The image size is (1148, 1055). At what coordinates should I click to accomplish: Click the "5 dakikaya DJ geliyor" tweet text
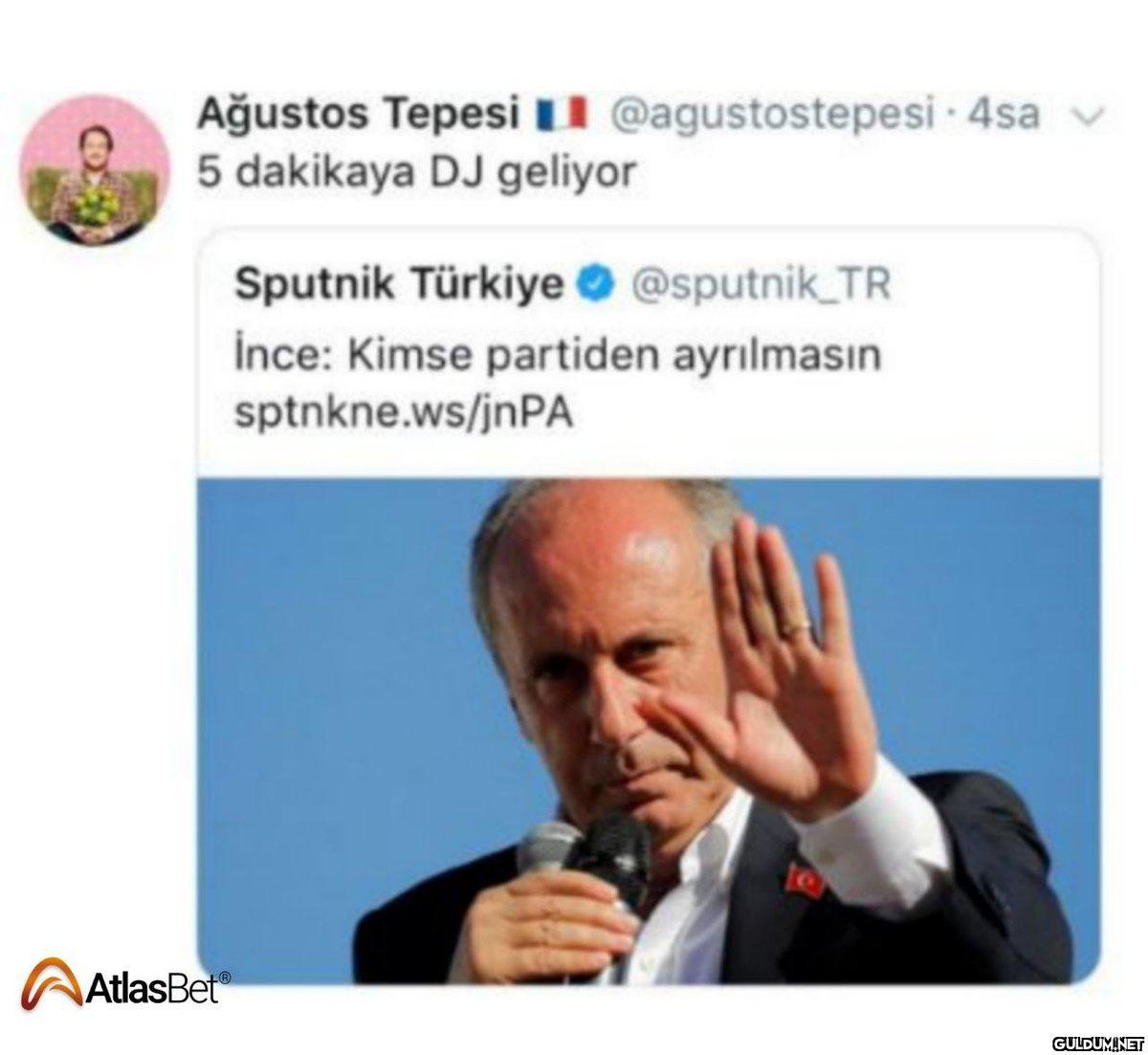416,173
